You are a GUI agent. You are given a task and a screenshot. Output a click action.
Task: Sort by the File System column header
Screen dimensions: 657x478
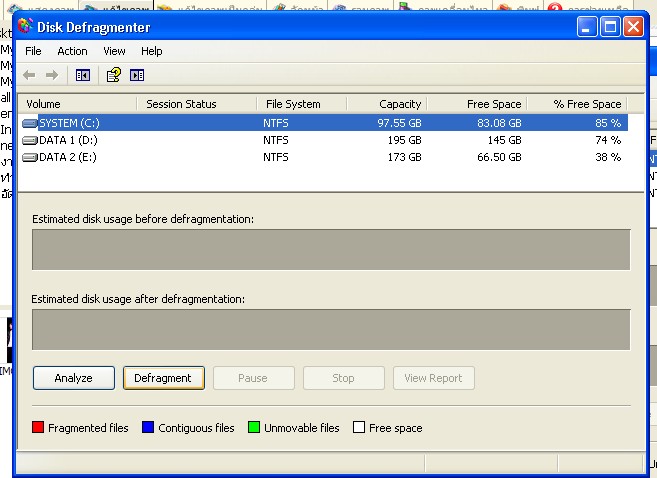(x=302, y=104)
